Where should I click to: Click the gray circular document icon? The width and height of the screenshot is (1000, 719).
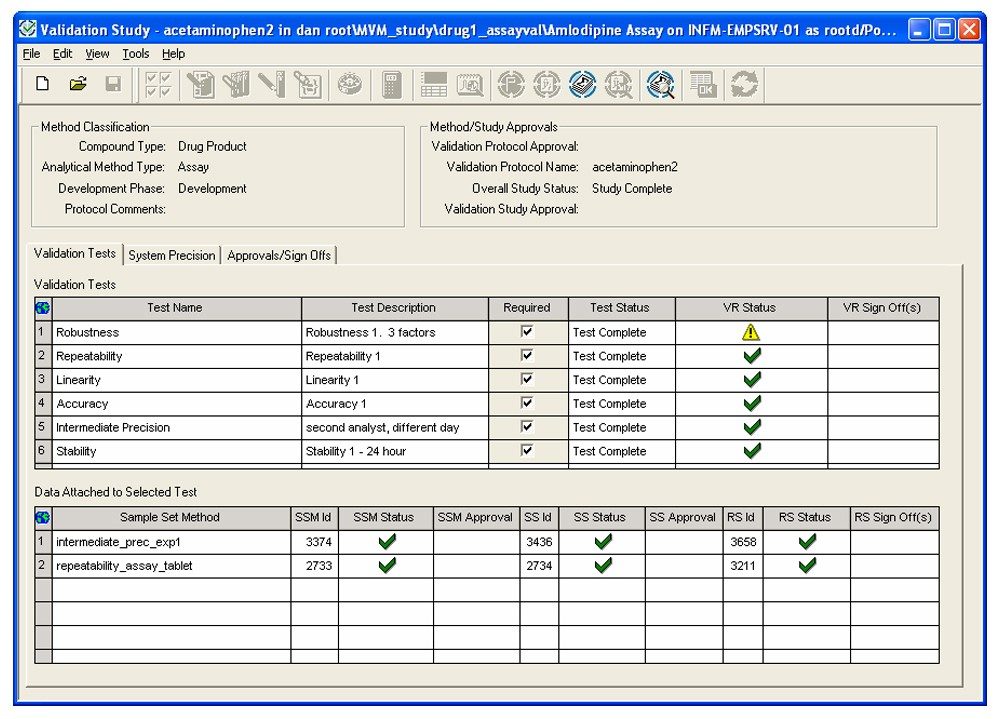click(547, 84)
